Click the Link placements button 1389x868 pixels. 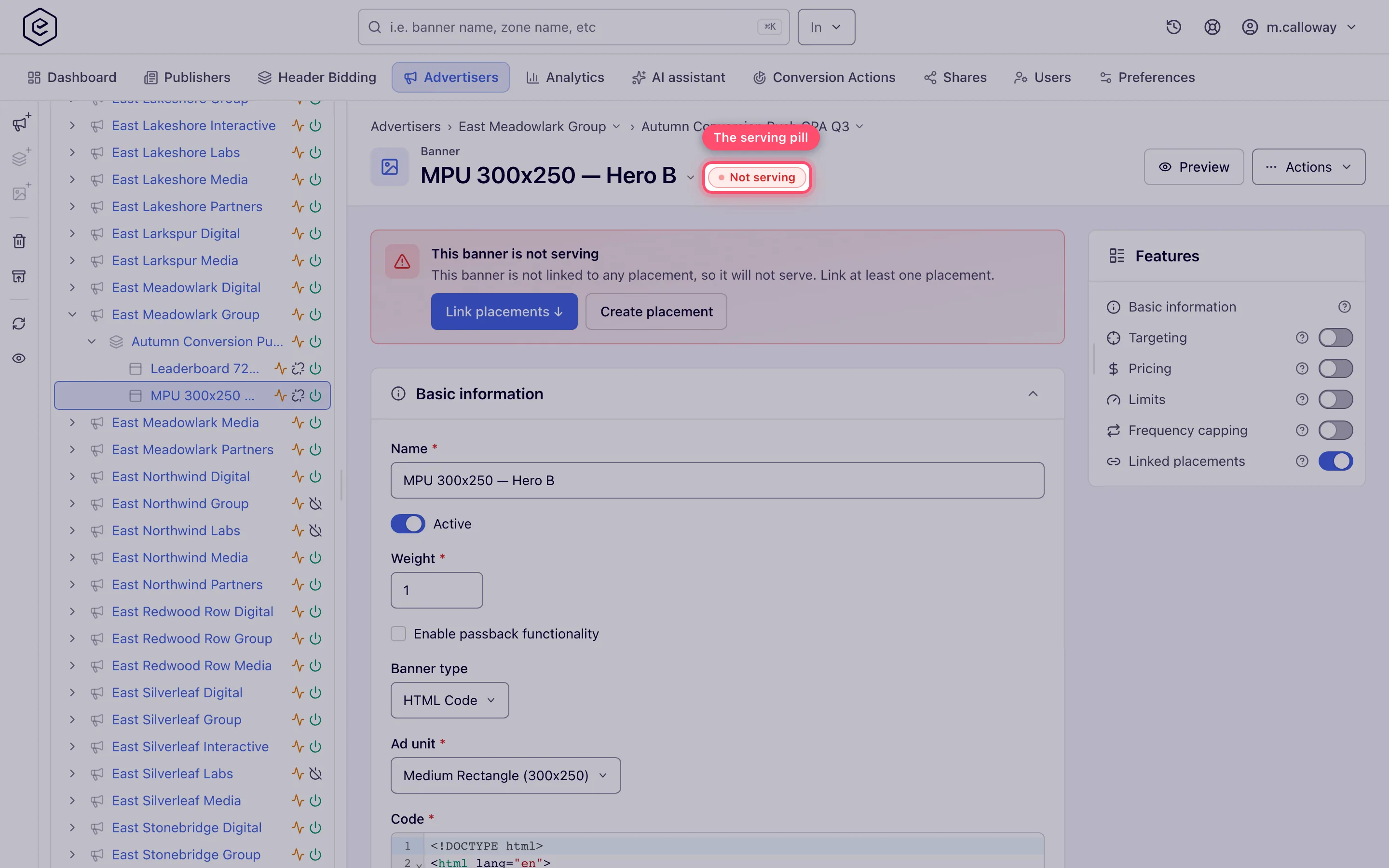tap(504, 312)
